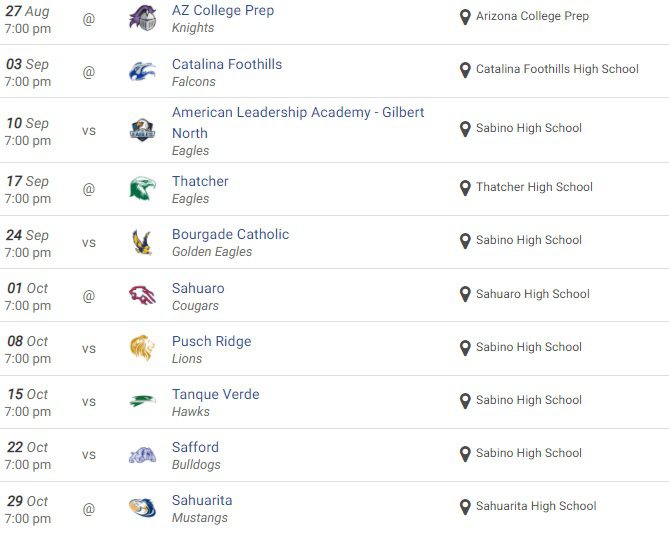
Task: Click the Sahuaro High School location text
Action: [532, 294]
